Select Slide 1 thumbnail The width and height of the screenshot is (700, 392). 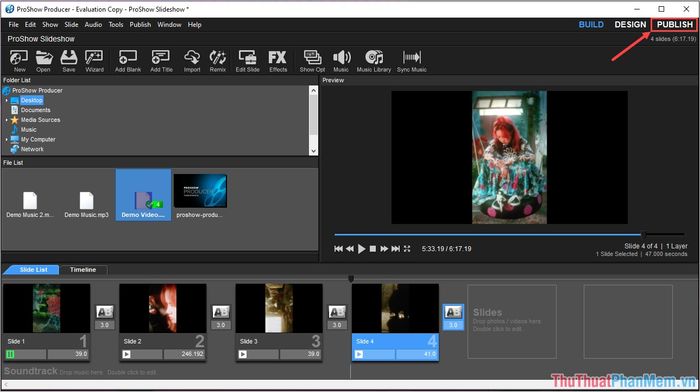46,308
